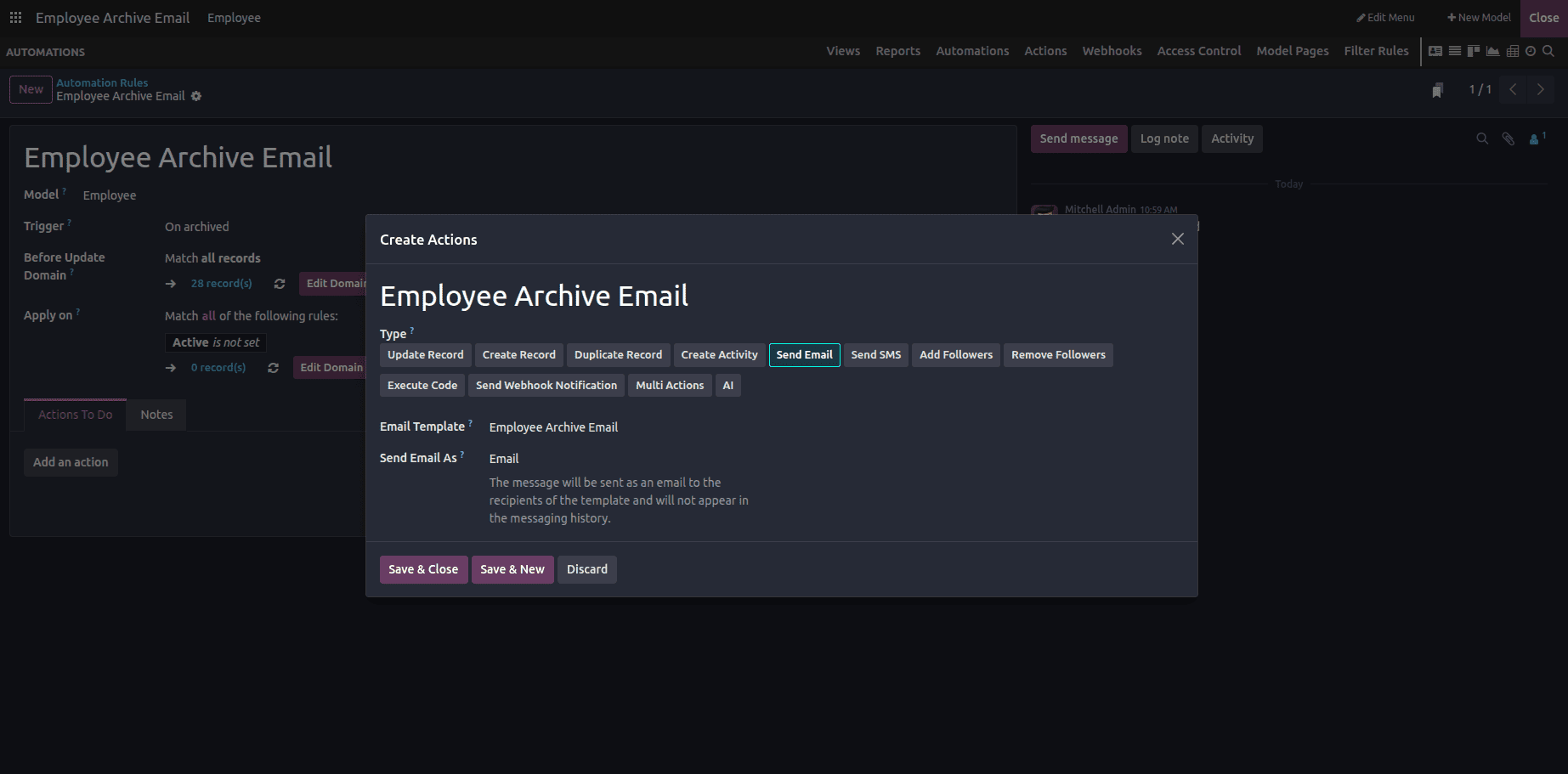Screen dimensions: 1568x774
Task: Refresh the 28 record(s) count
Action: pyautogui.click(x=280, y=283)
